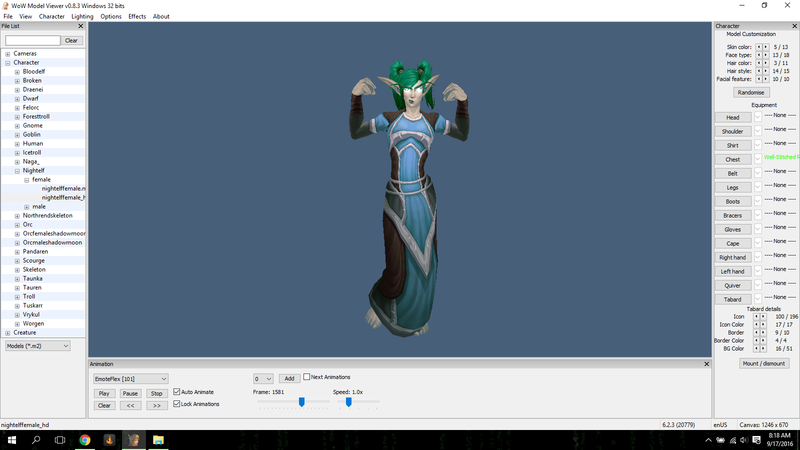Increase Hair style with right arrow

pyautogui.click(x=766, y=71)
